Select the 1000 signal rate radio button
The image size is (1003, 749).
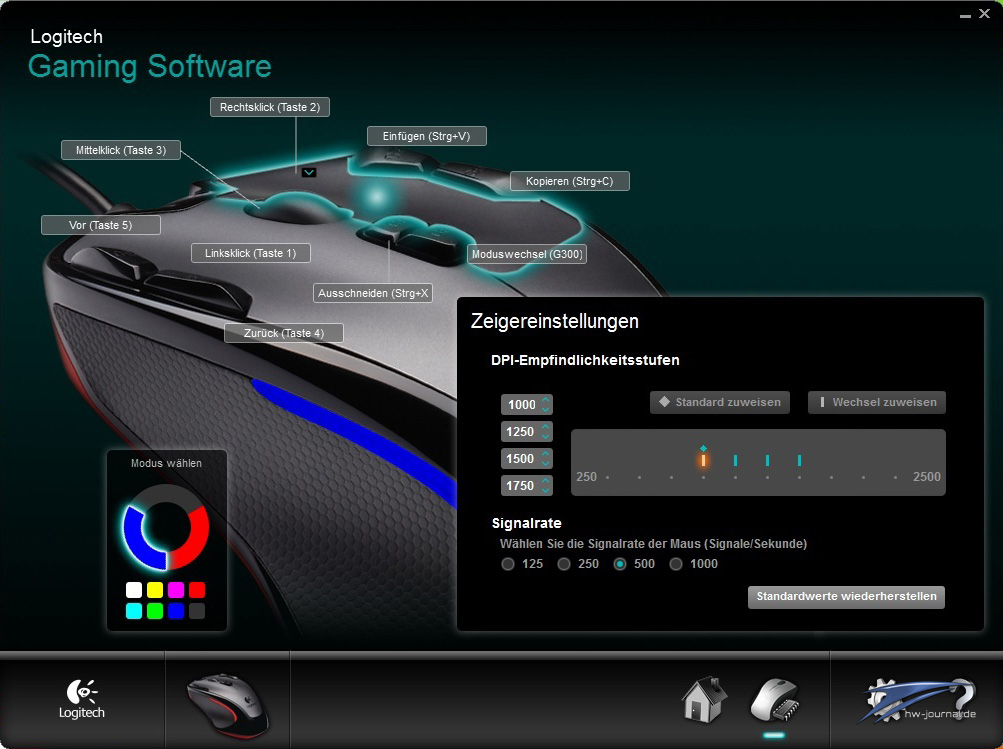point(676,564)
